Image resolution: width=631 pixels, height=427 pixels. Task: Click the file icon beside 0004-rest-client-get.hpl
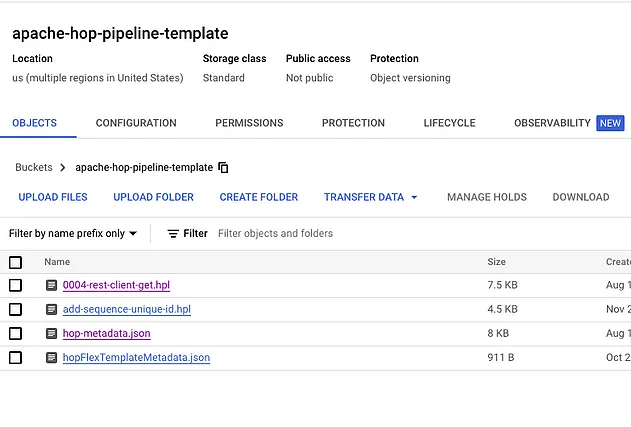(x=52, y=286)
